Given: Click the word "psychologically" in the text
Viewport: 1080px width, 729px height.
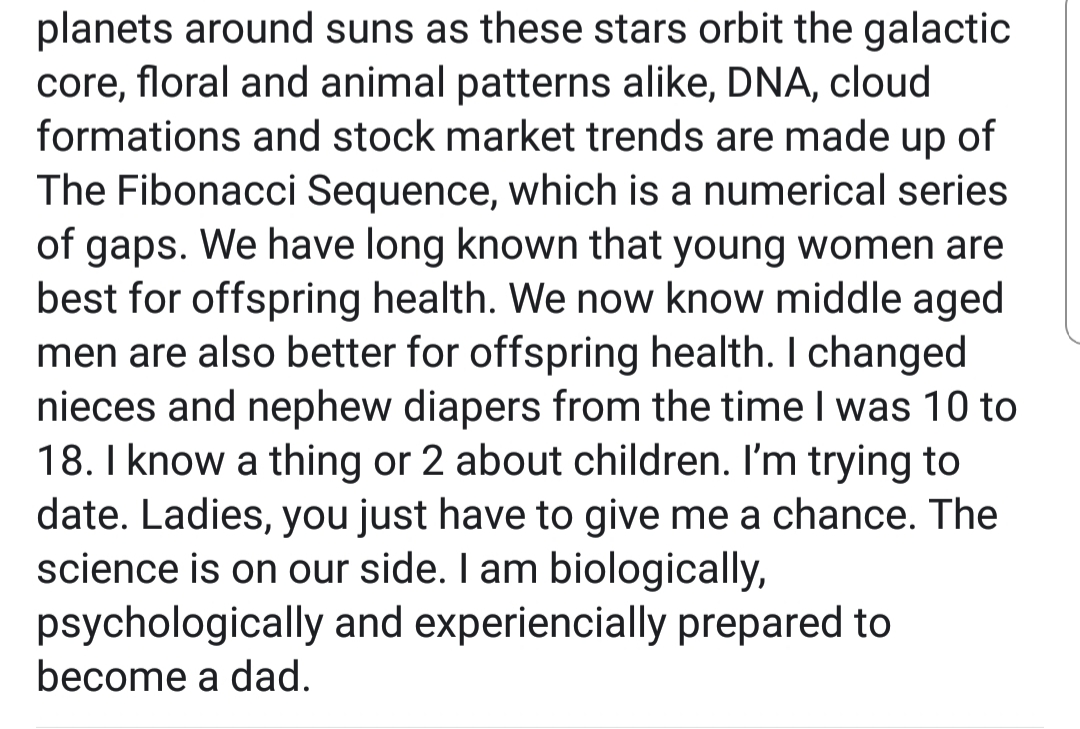Looking at the screenshot, I should tap(179, 625).
